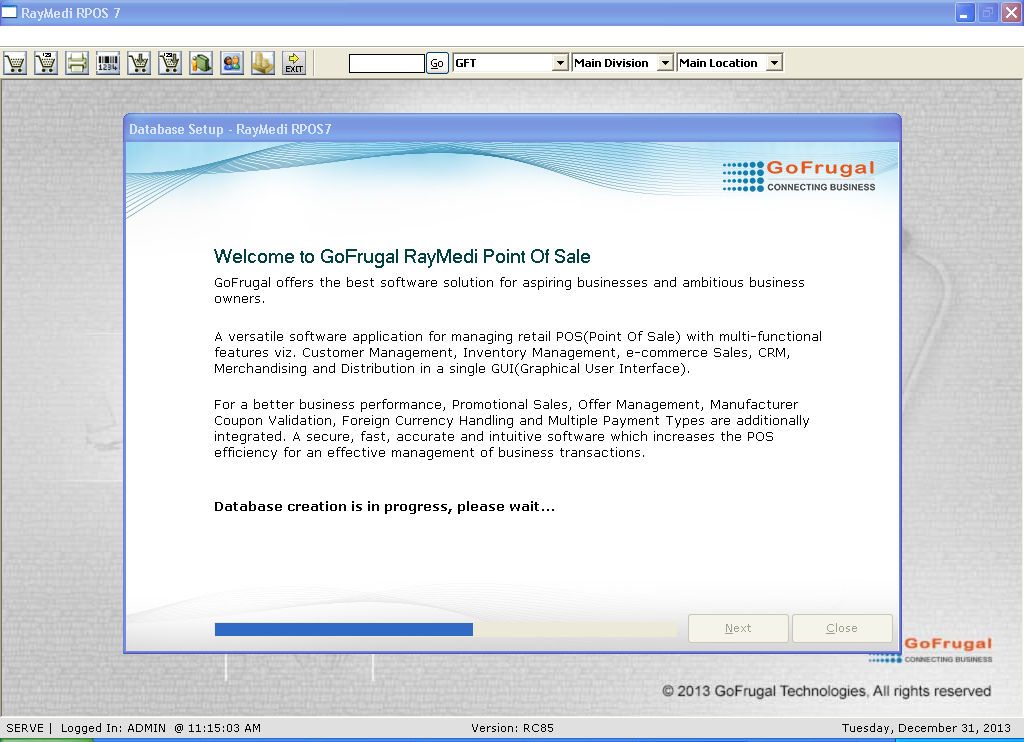Click the Database Setup dialog title bar
The image size is (1024, 742).
[x=512, y=129]
